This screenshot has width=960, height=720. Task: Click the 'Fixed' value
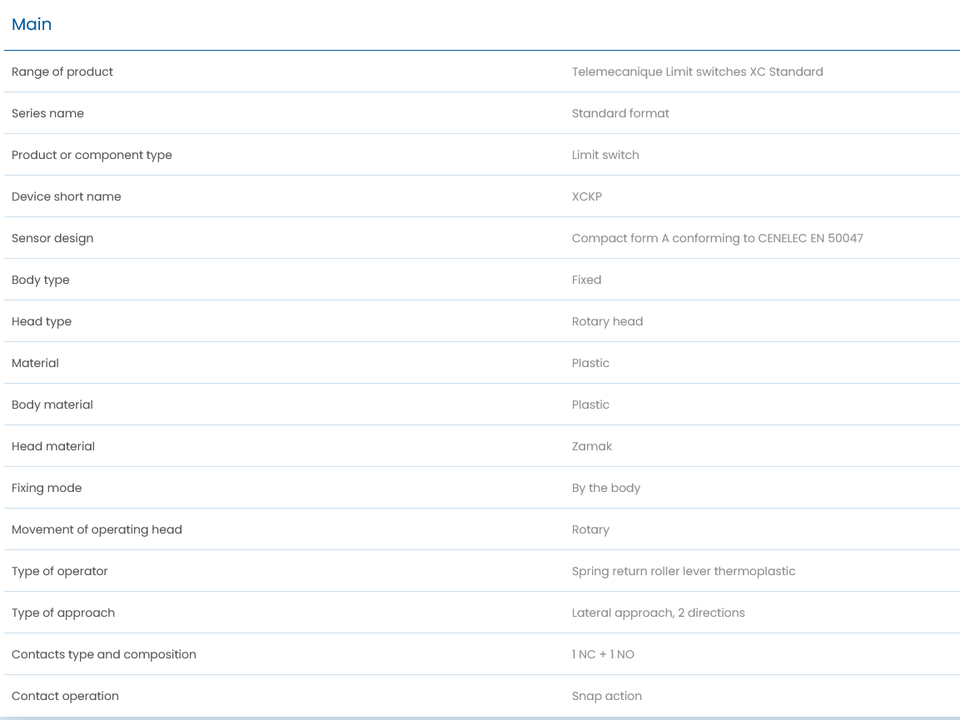pos(587,280)
